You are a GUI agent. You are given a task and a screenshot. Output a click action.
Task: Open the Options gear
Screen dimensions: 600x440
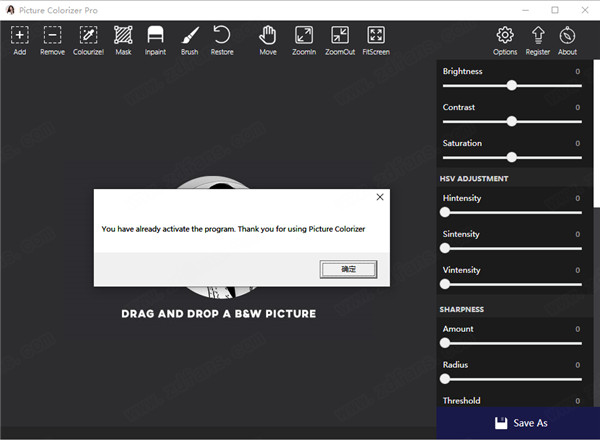click(505, 41)
